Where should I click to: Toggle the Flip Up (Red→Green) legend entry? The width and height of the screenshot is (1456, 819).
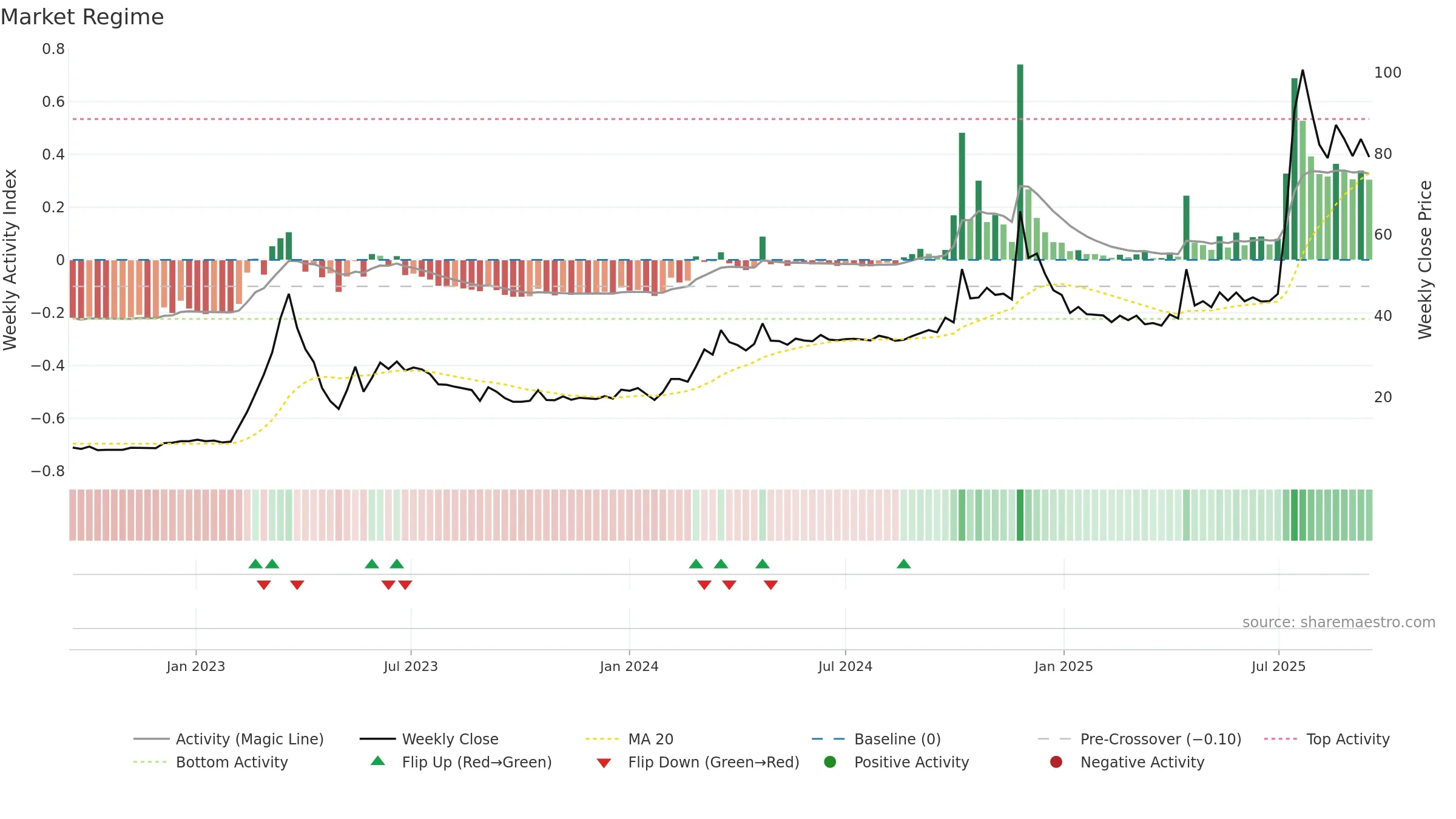tap(461, 762)
